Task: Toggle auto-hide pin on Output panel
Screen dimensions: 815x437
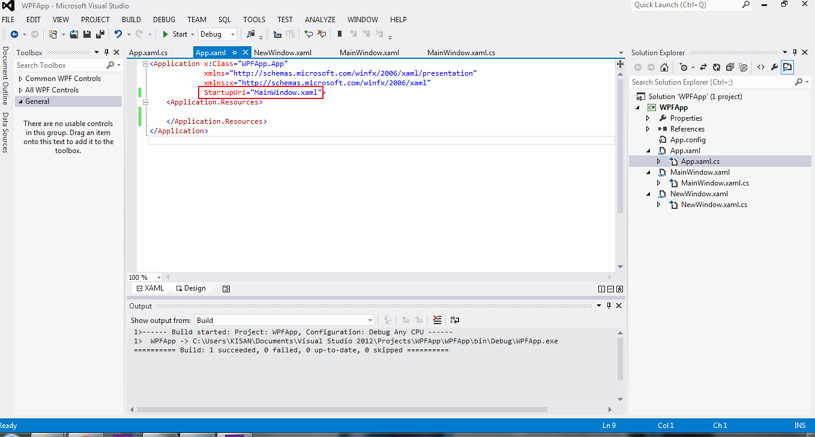Action: coord(609,306)
